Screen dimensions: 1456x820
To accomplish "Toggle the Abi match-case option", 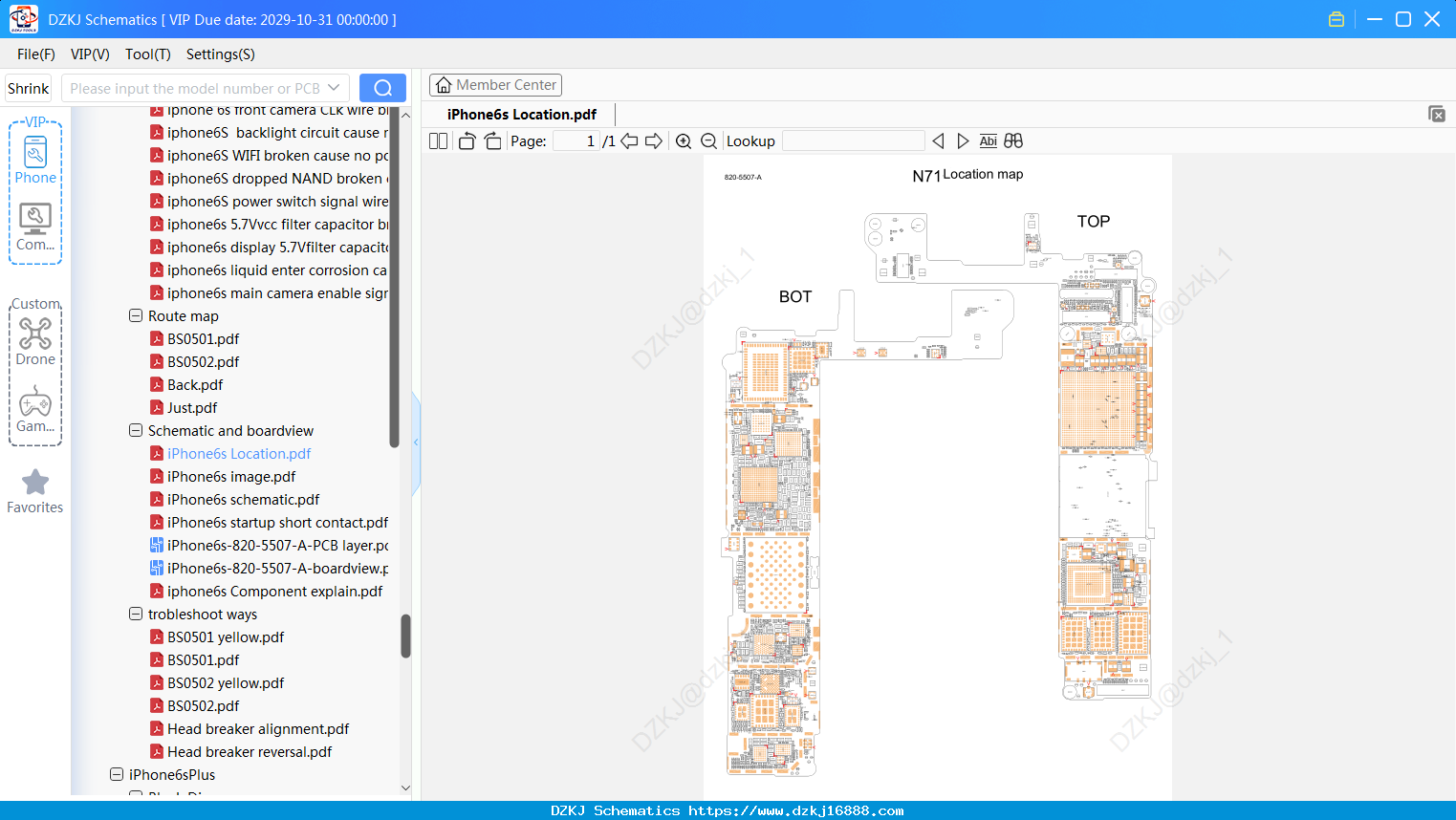I will point(988,141).
